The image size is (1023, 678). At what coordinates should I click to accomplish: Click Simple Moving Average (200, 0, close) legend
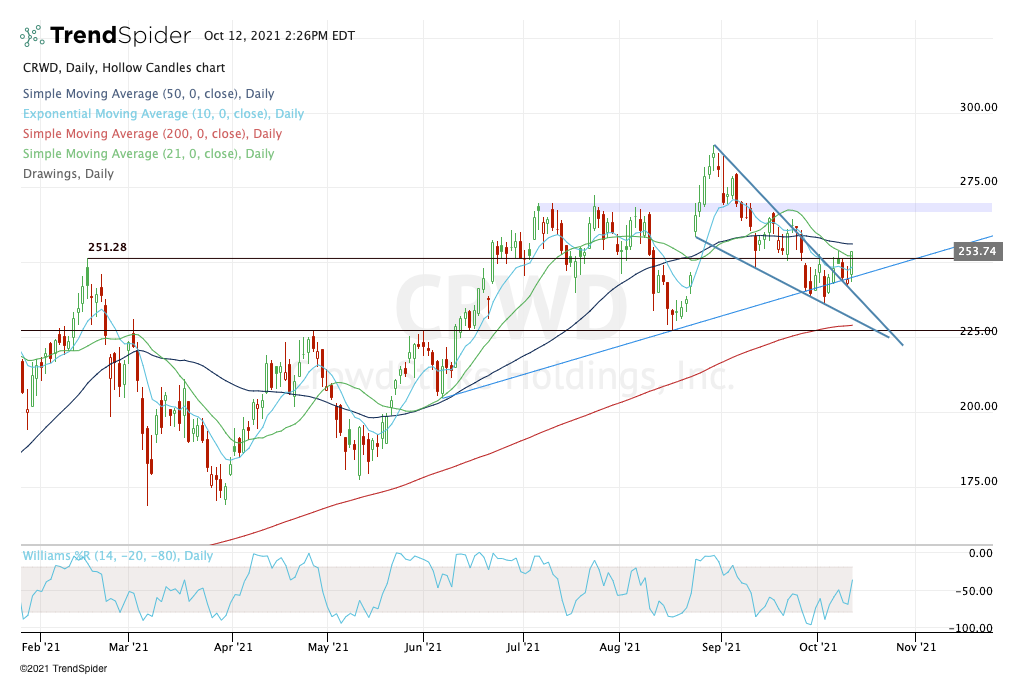pyautogui.click(x=152, y=134)
